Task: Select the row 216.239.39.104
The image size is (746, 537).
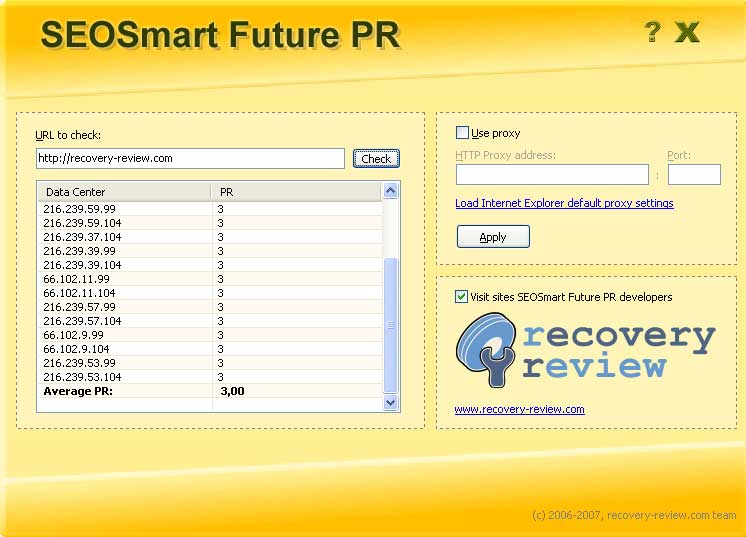Action: 210,265
